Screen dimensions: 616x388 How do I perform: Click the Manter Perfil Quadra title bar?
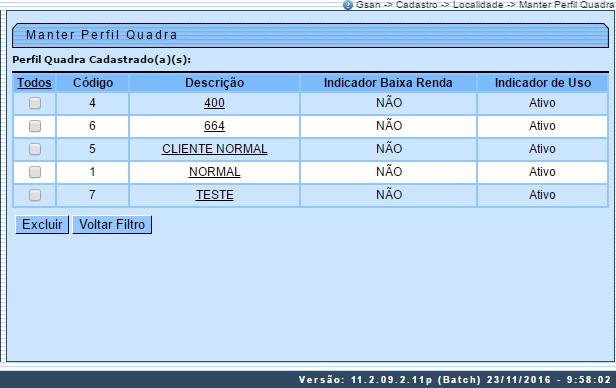coord(310,35)
